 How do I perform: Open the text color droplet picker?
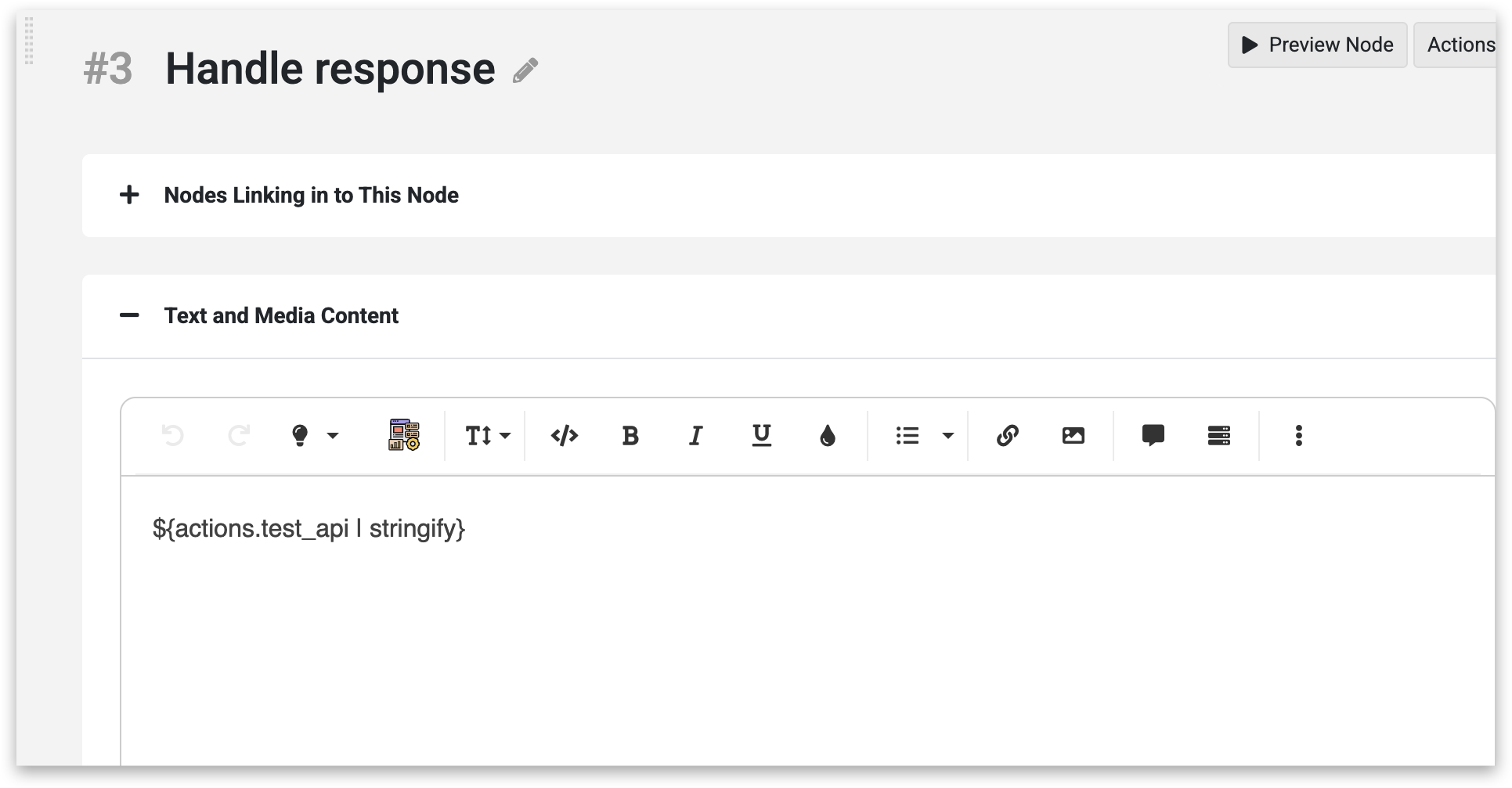828,435
